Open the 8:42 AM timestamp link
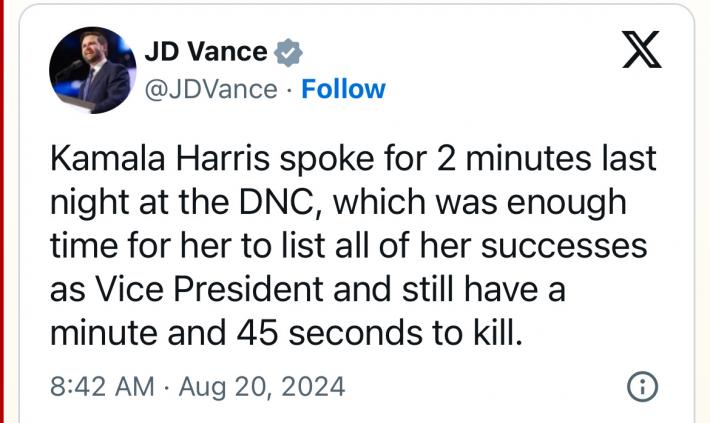Image resolution: width=710 pixels, height=423 pixels. [x=102, y=387]
